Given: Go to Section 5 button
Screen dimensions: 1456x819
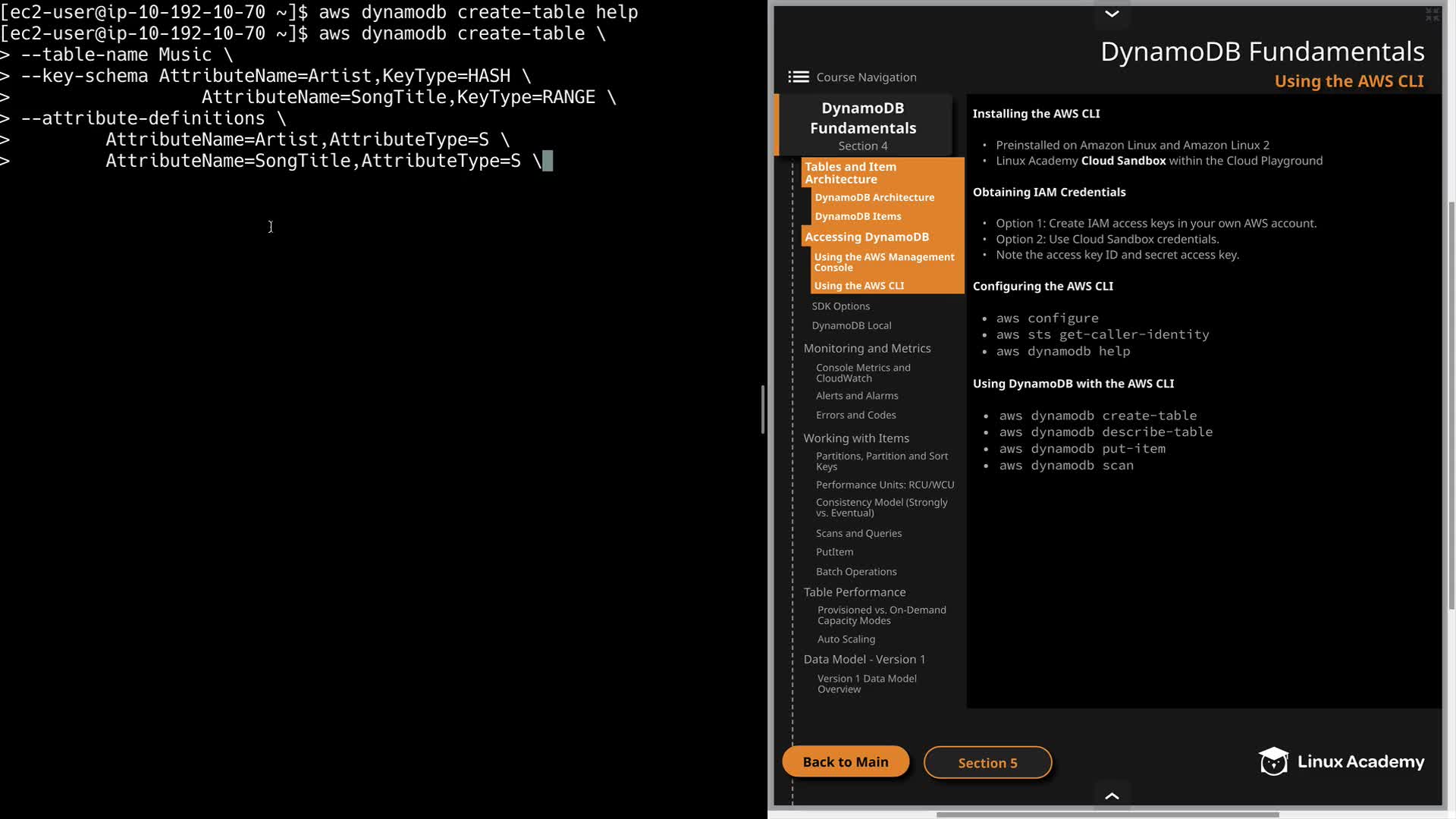Looking at the screenshot, I should (x=987, y=763).
